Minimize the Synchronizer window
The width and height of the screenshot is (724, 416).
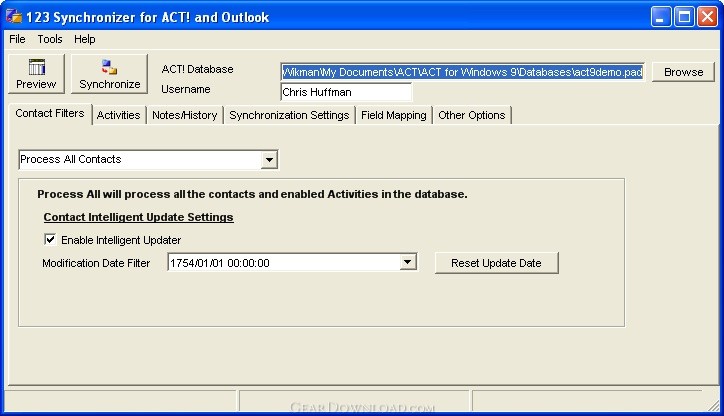point(661,17)
